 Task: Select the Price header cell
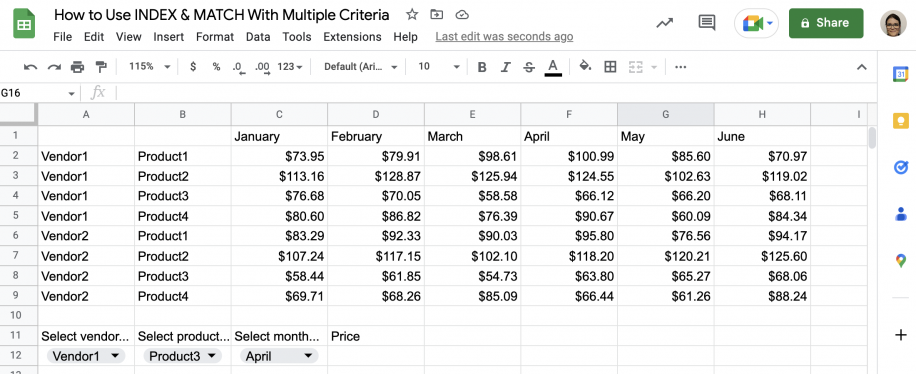(x=376, y=336)
